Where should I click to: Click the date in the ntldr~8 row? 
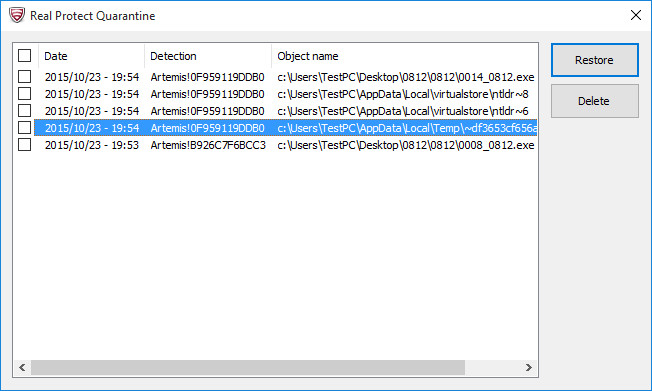[92, 94]
